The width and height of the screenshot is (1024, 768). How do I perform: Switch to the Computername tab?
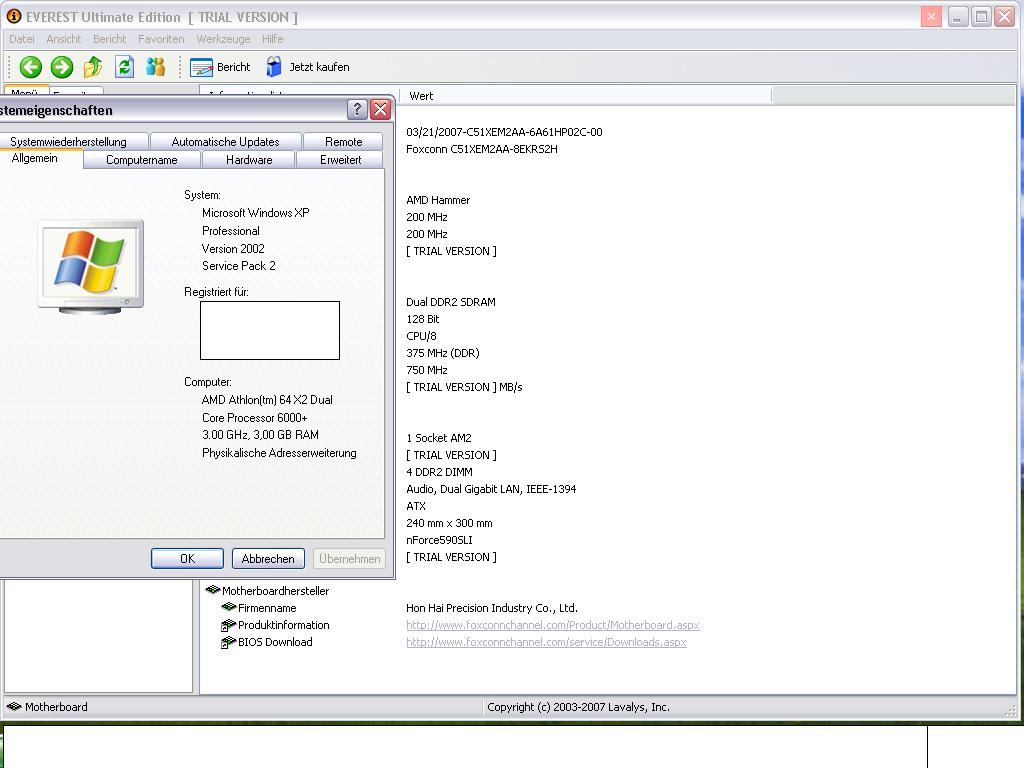tap(142, 160)
